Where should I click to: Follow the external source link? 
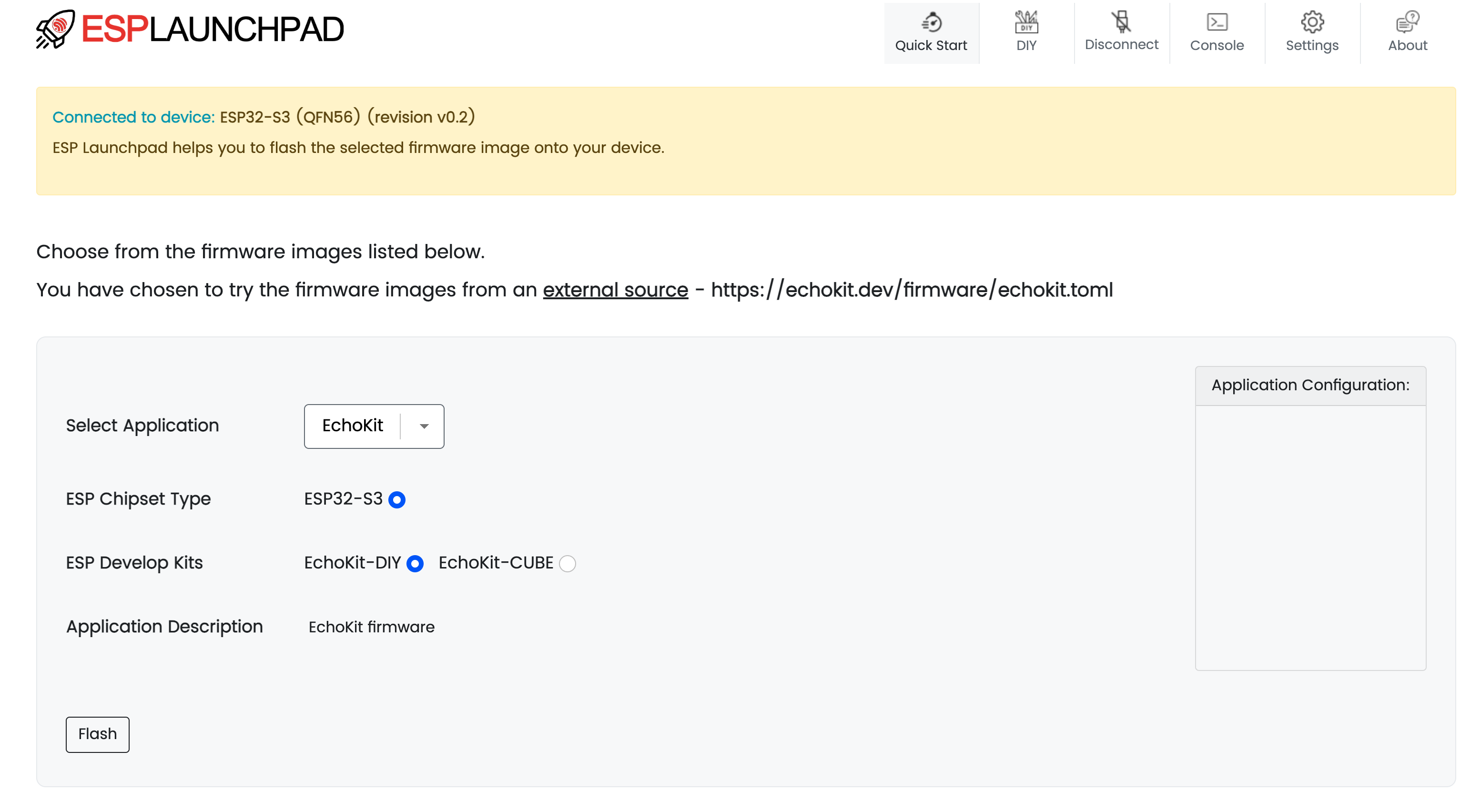click(615, 290)
